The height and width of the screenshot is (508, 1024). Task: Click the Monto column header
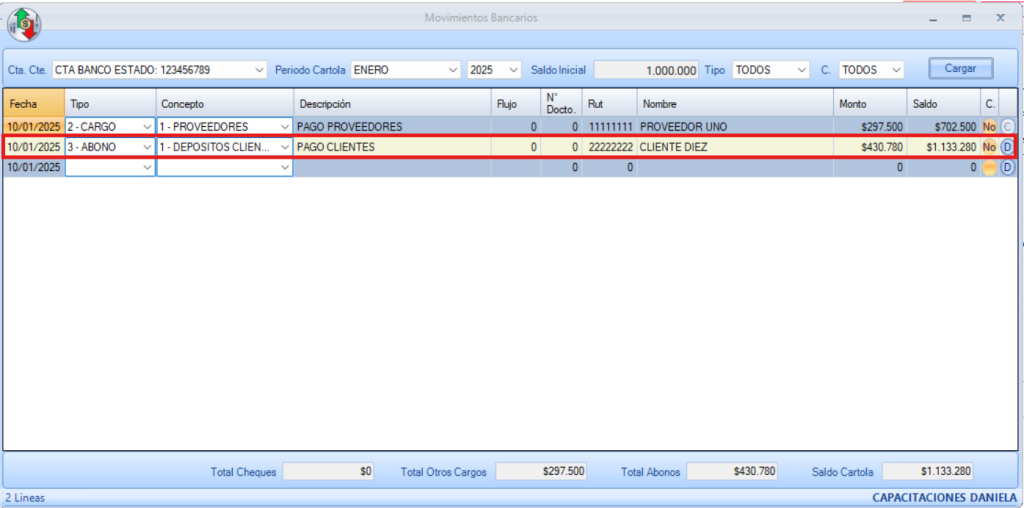pos(870,104)
